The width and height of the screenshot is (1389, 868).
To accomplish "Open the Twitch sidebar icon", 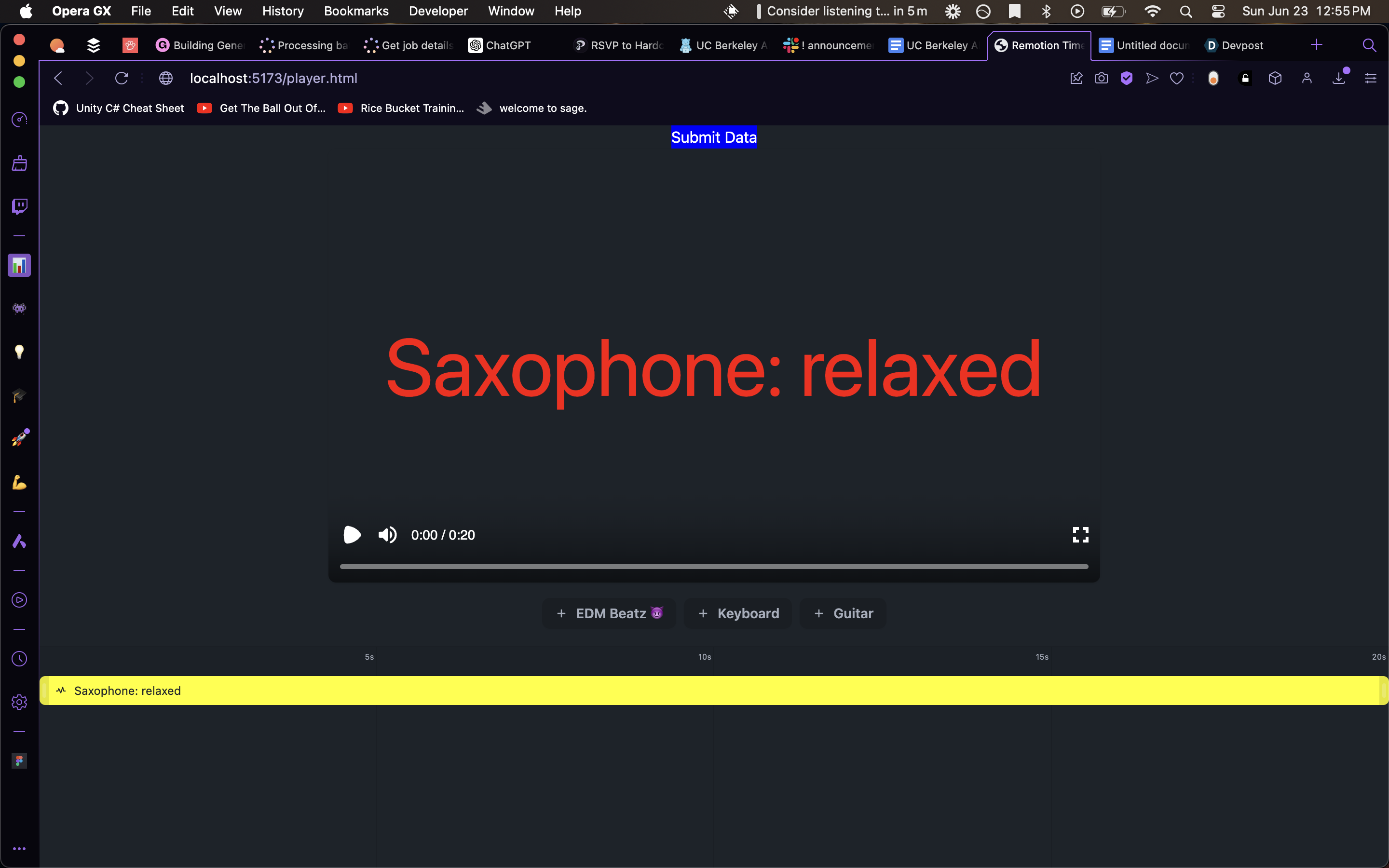I will coord(19,206).
